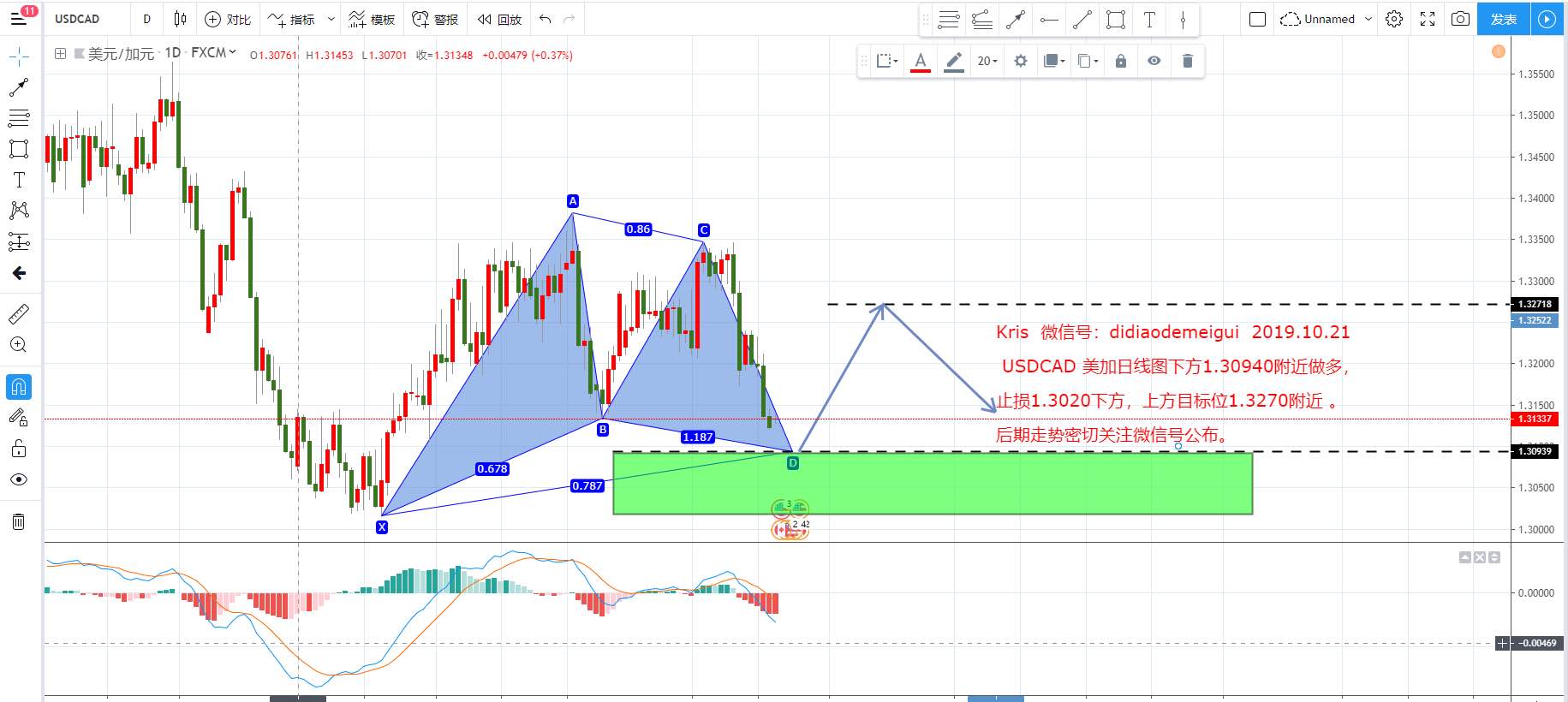
Task: Click the blue 发表 publish button
Action: pos(1504,19)
